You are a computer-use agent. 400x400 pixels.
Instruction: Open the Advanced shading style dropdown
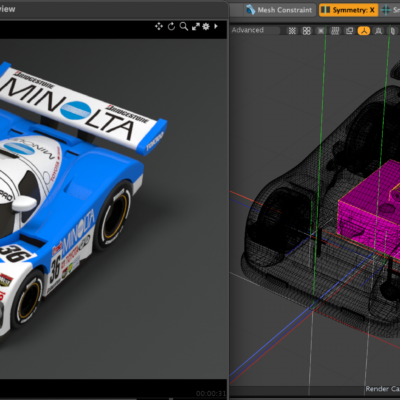[x=256, y=30]
